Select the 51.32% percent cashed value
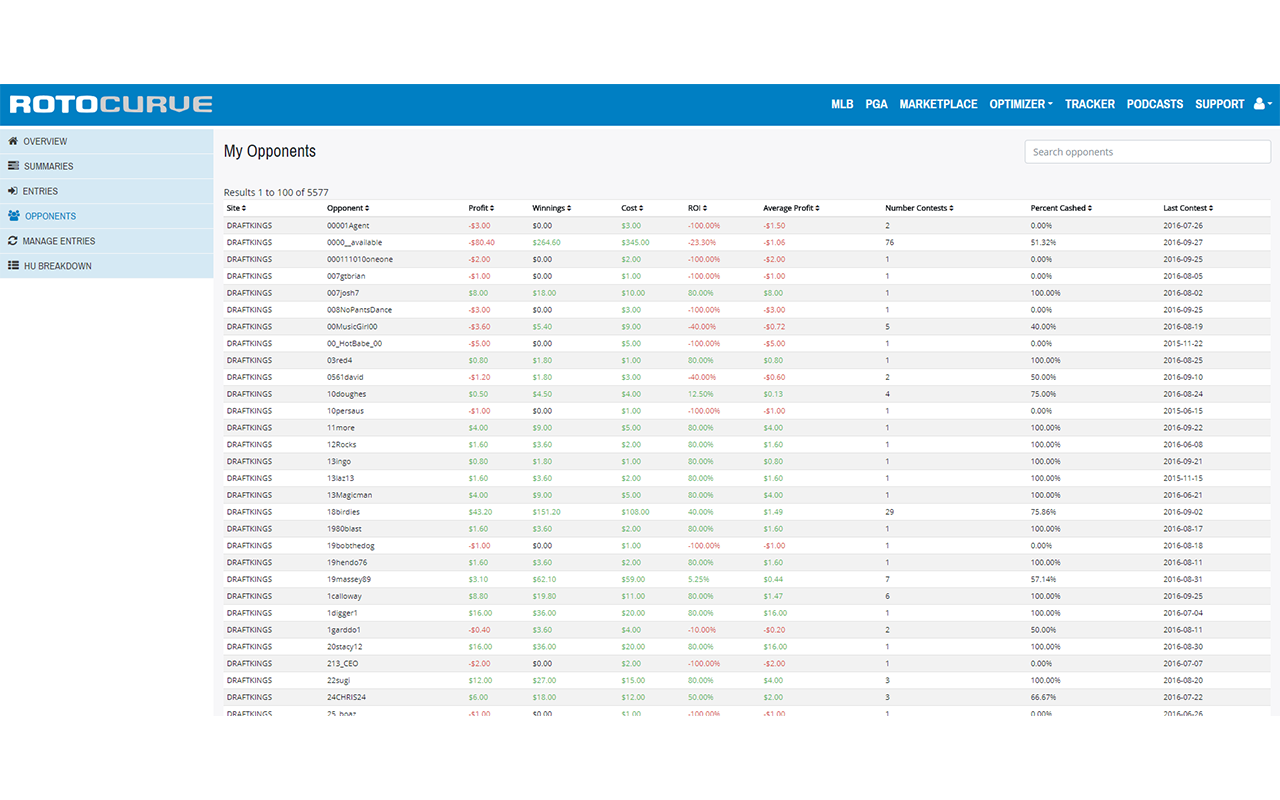Screen dimensions: 1280x800 (1043, 243)
